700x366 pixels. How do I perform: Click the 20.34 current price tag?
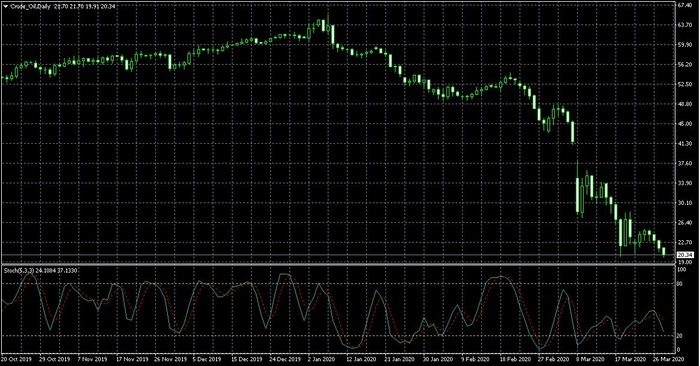[x=685, y=255]
